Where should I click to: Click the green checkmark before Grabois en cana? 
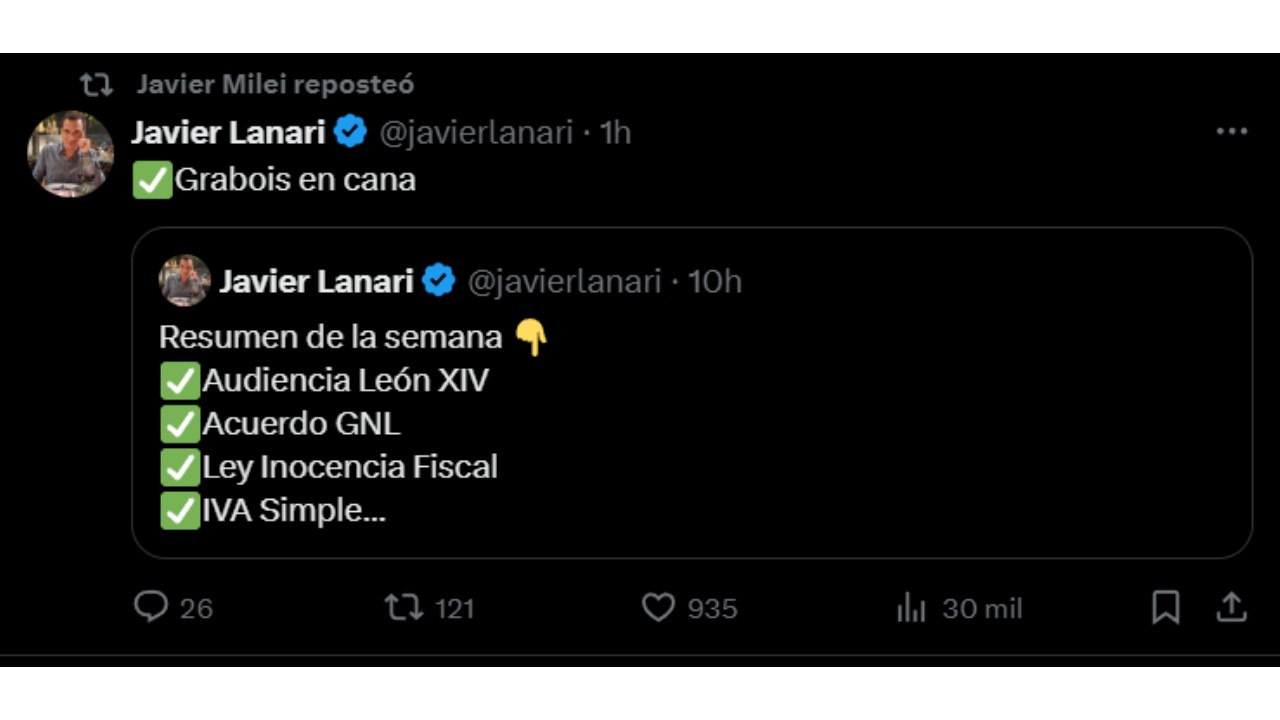150,180
